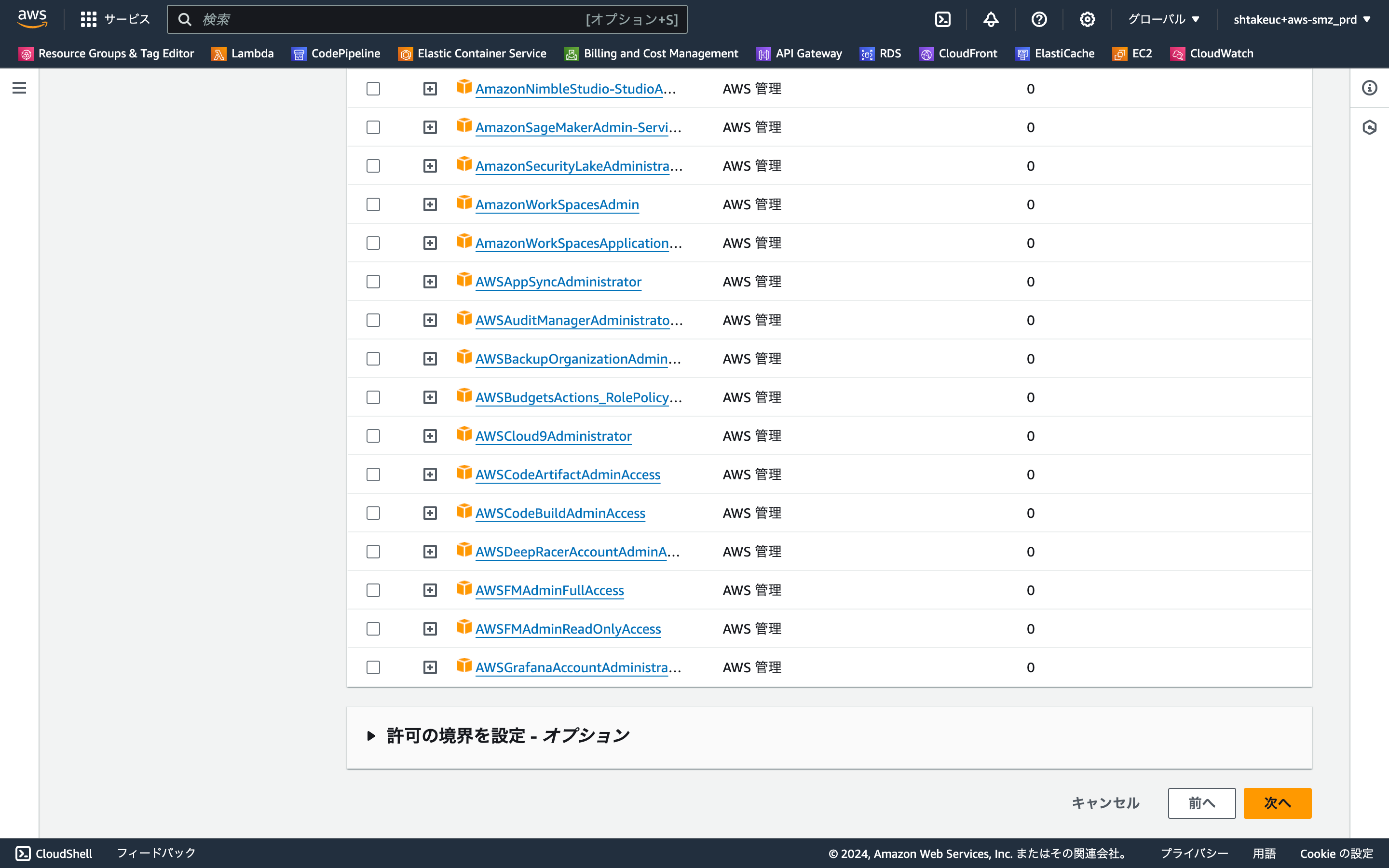The image size is (1389, 868).
Task: Open the EC2 service shortcut
Action: click(x=1132, y=54)
